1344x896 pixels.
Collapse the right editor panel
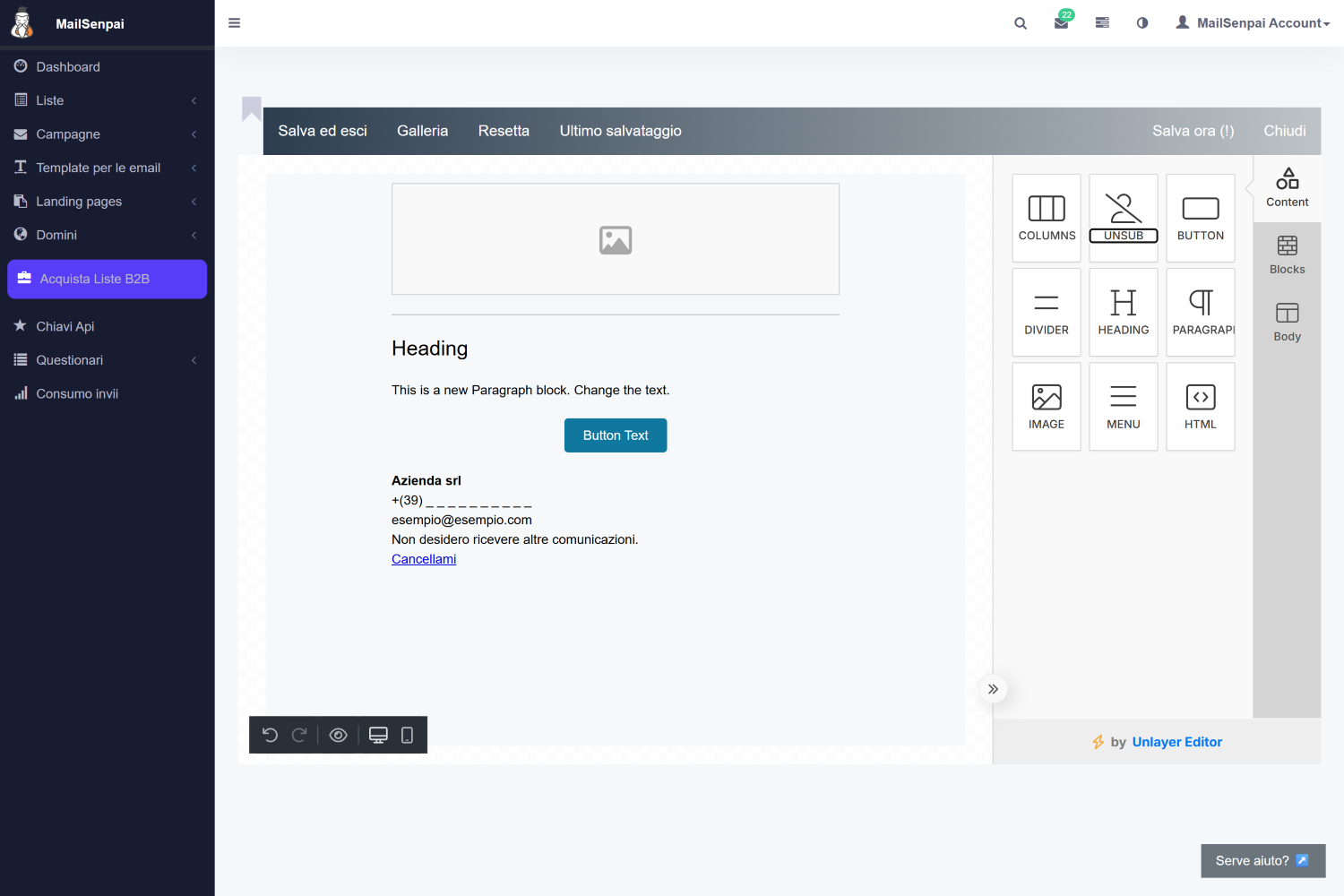click(x=993, y=689)
